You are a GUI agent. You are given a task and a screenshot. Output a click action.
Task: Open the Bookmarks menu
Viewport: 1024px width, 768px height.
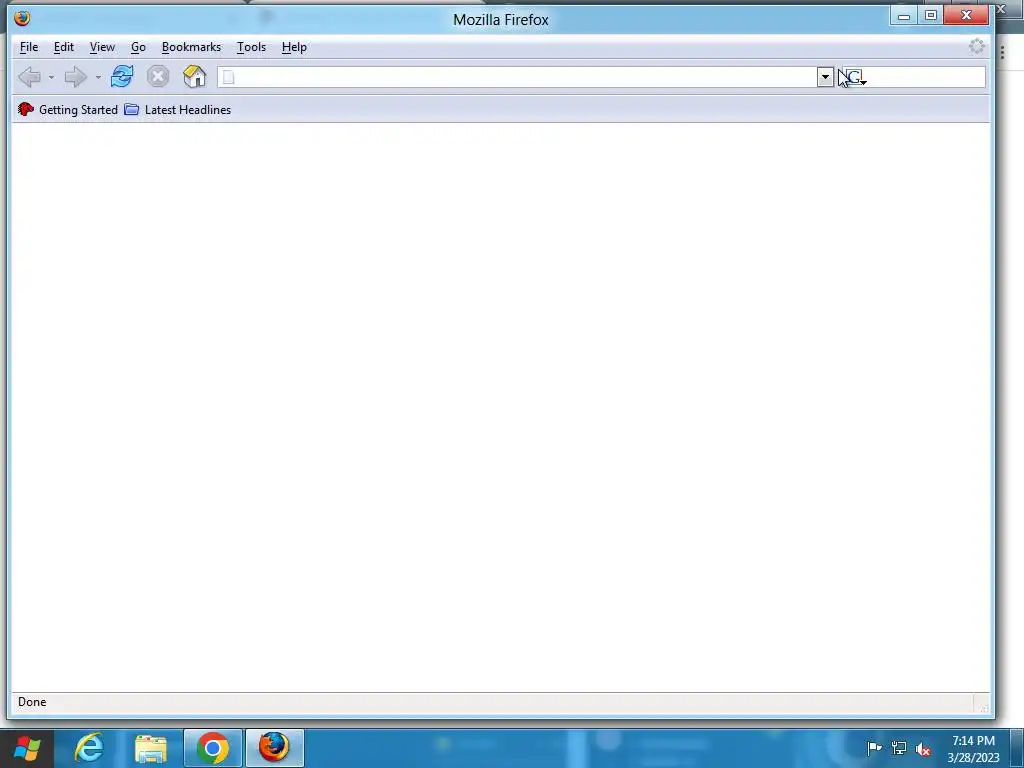[x=191, y=47]
